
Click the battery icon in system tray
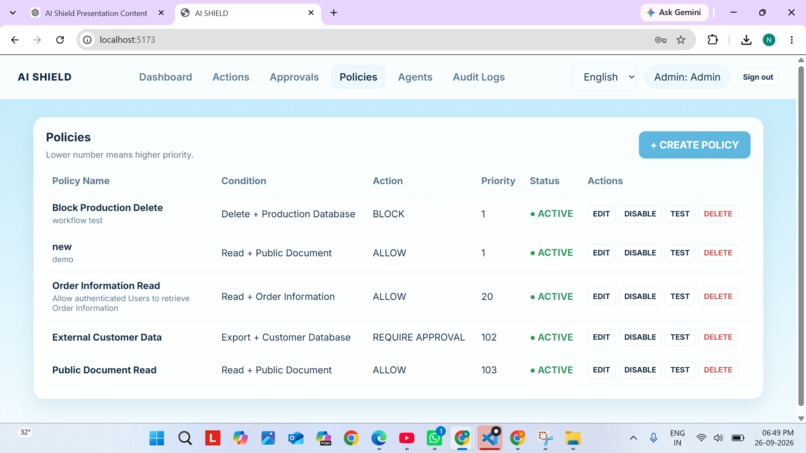(738, 438)
